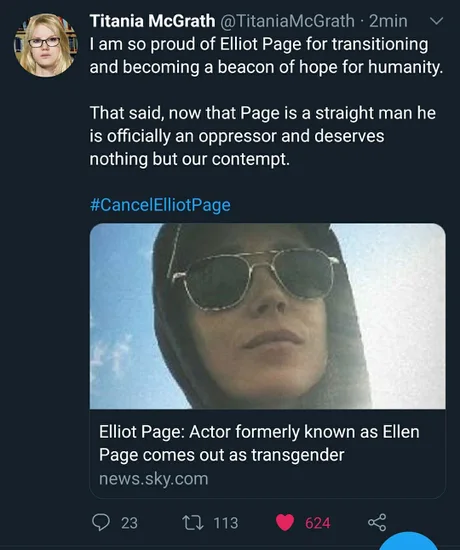Click the retweet arrows icon
Screen dimensions: 460x550
tap(193, 523)
